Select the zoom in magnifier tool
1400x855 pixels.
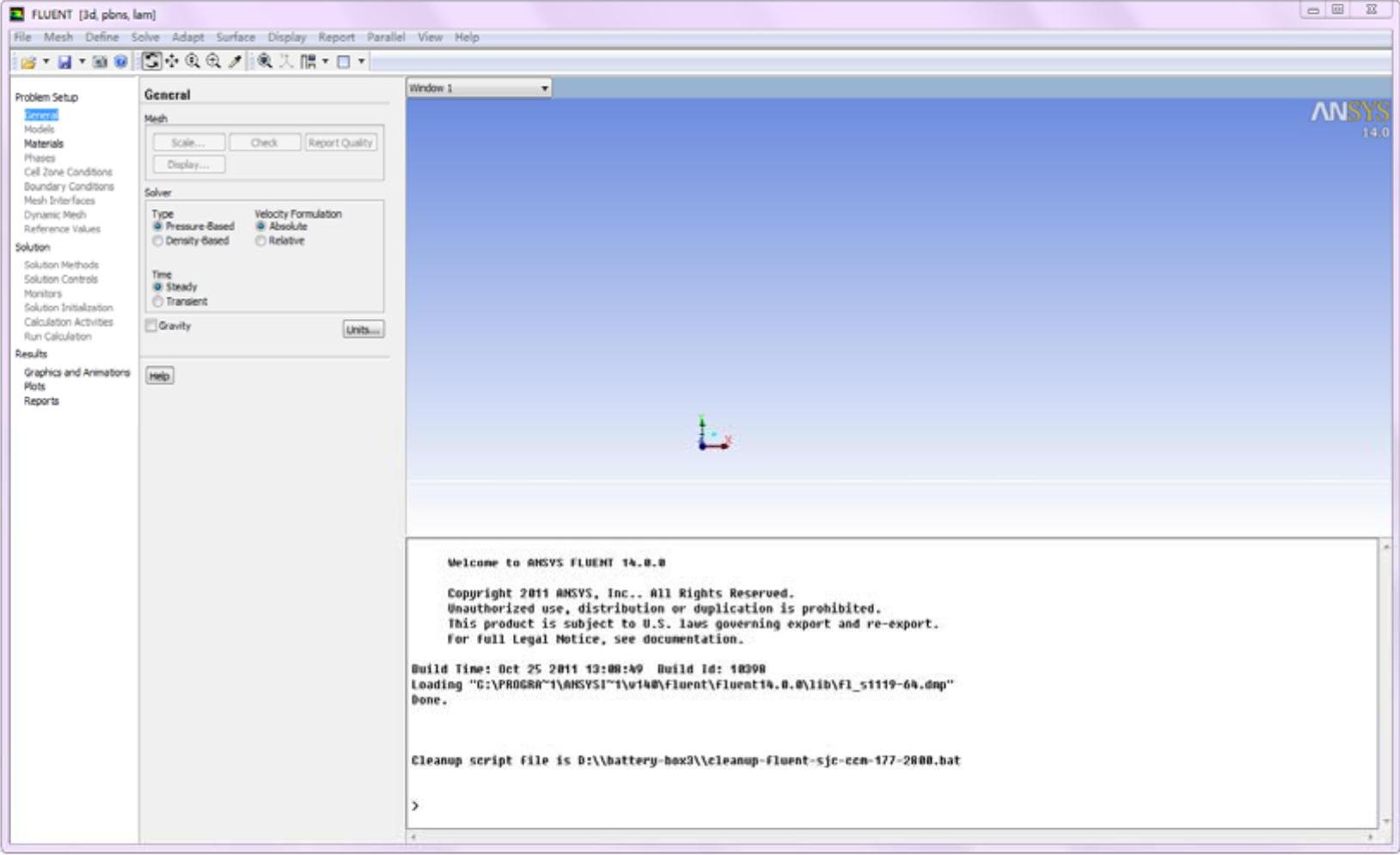pyautogui.click(x=193, y=61)
